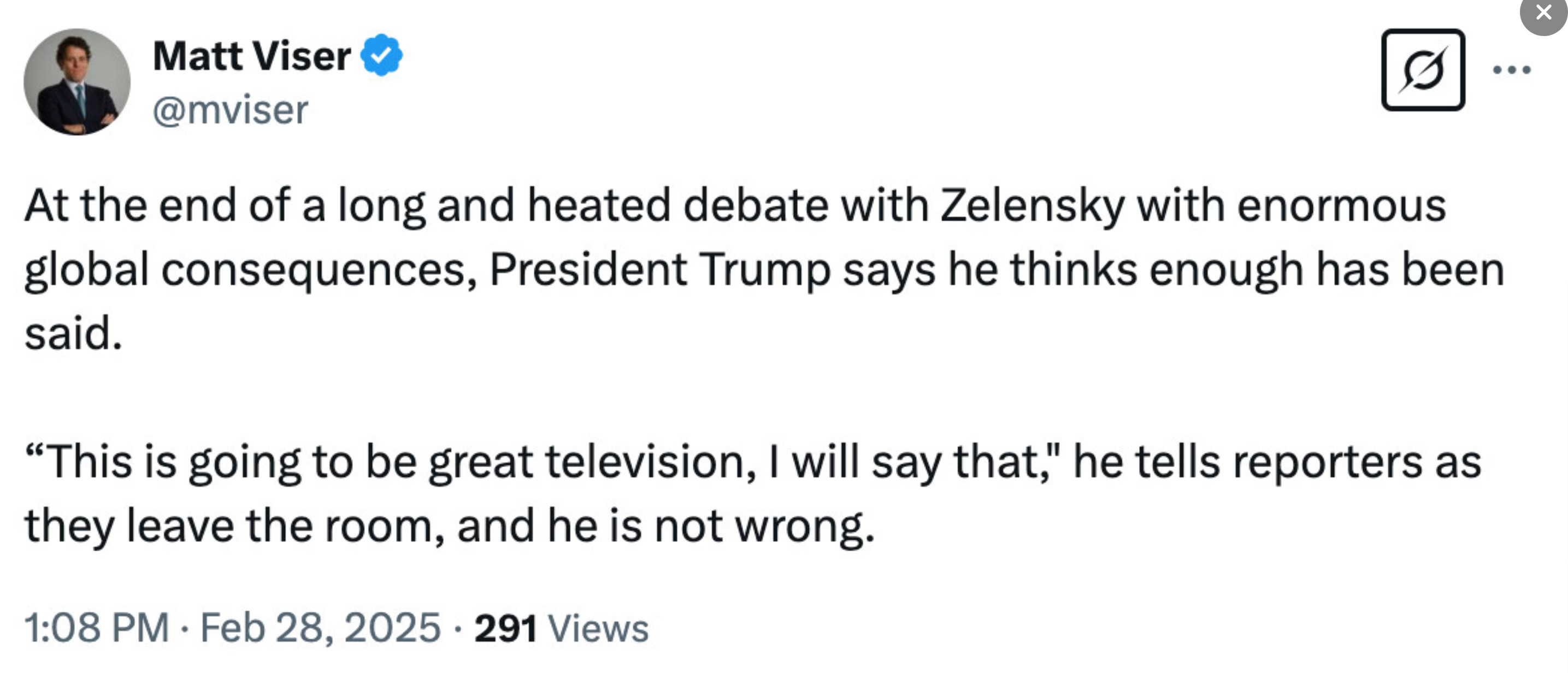Click the word said. ending paragraph one
This screenshot has width=1568, height=673.
[73, 333]
